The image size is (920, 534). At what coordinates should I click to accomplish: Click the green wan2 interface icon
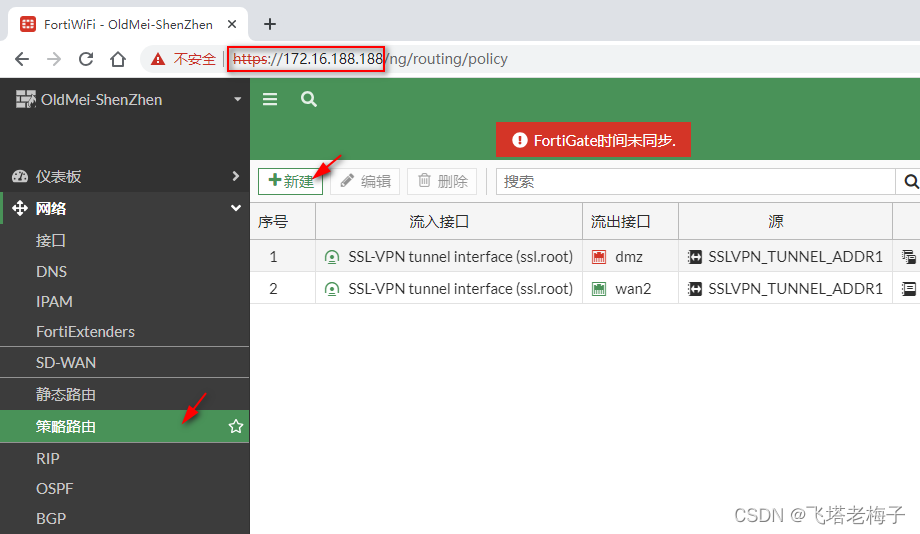(x=599, y=289)
